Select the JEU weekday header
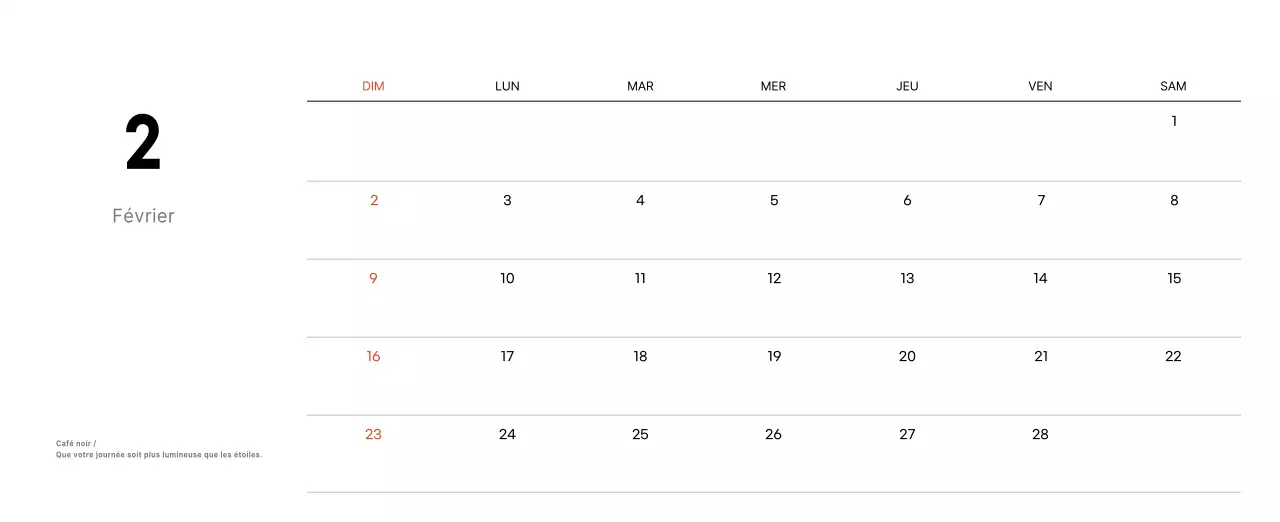 tap(907, 86)
